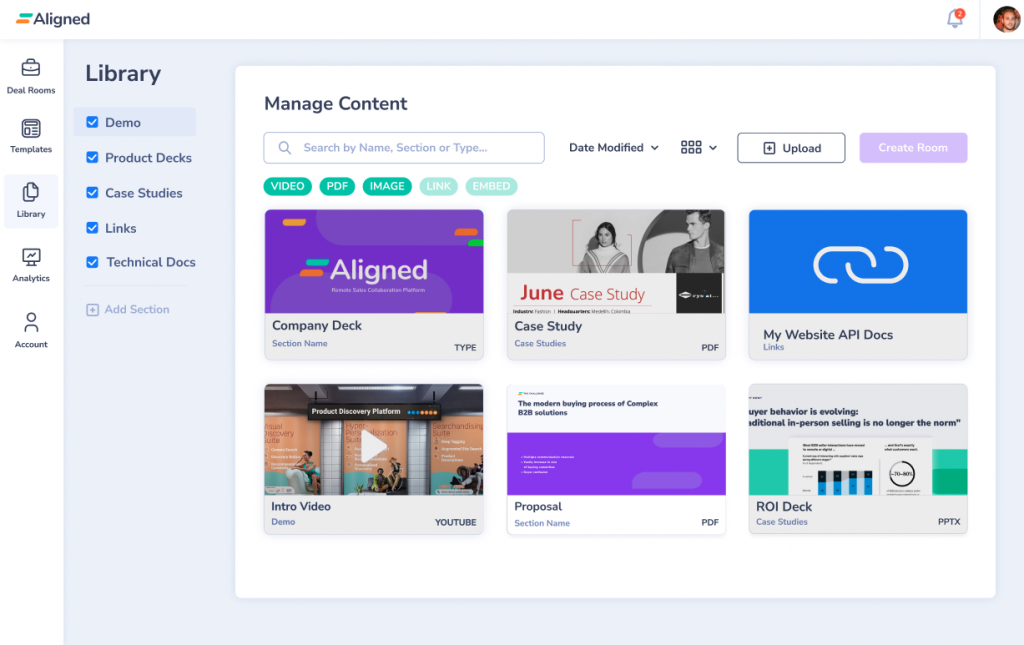Click the user profile avatar
Image resolution: width=1024 pixels, height=645 pixels.
pos(1006,18)
